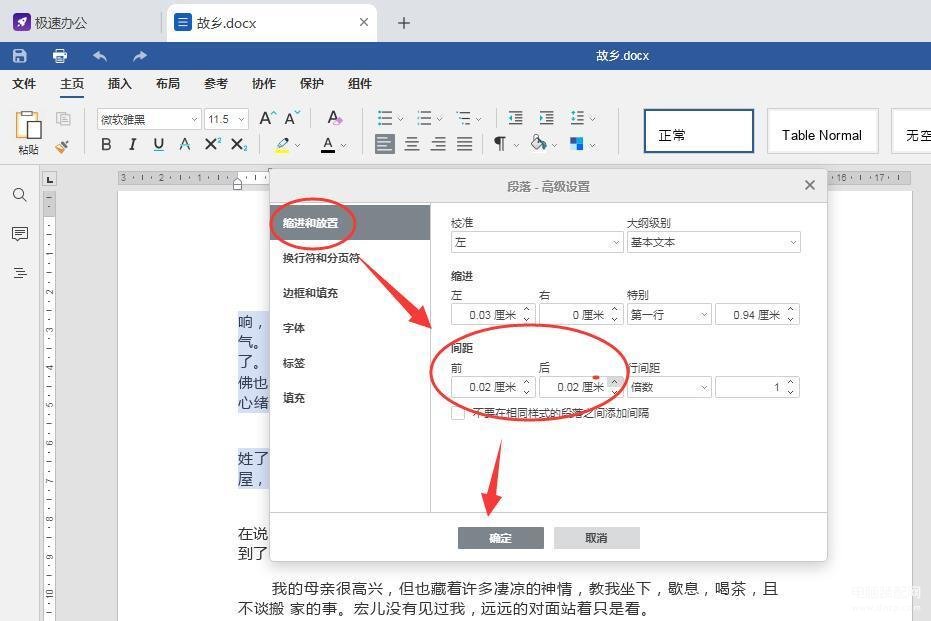This screenshot has height=621, width=931.
Task: Increase the paragraph indent
Action: click(546, 118)
